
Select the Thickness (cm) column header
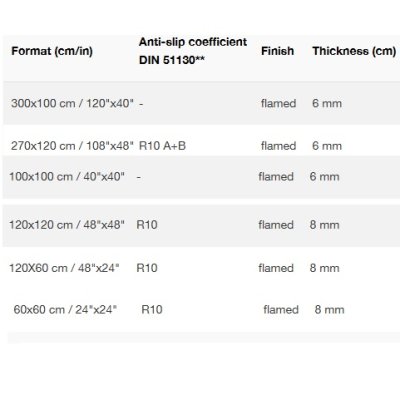354,51
